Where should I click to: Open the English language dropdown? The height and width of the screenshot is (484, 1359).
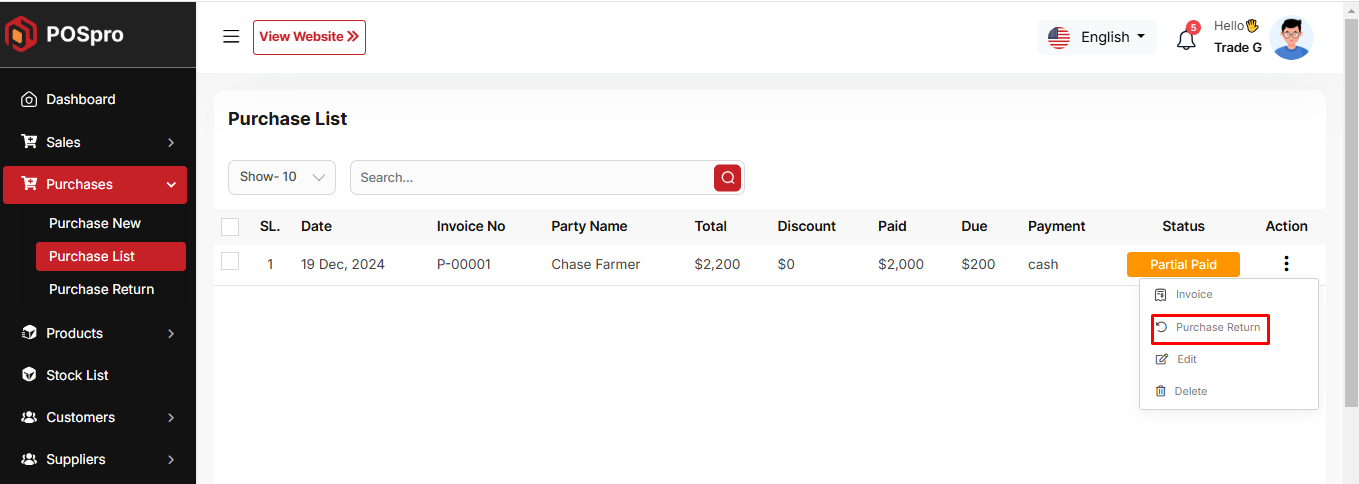click(x=1097, y=37)
